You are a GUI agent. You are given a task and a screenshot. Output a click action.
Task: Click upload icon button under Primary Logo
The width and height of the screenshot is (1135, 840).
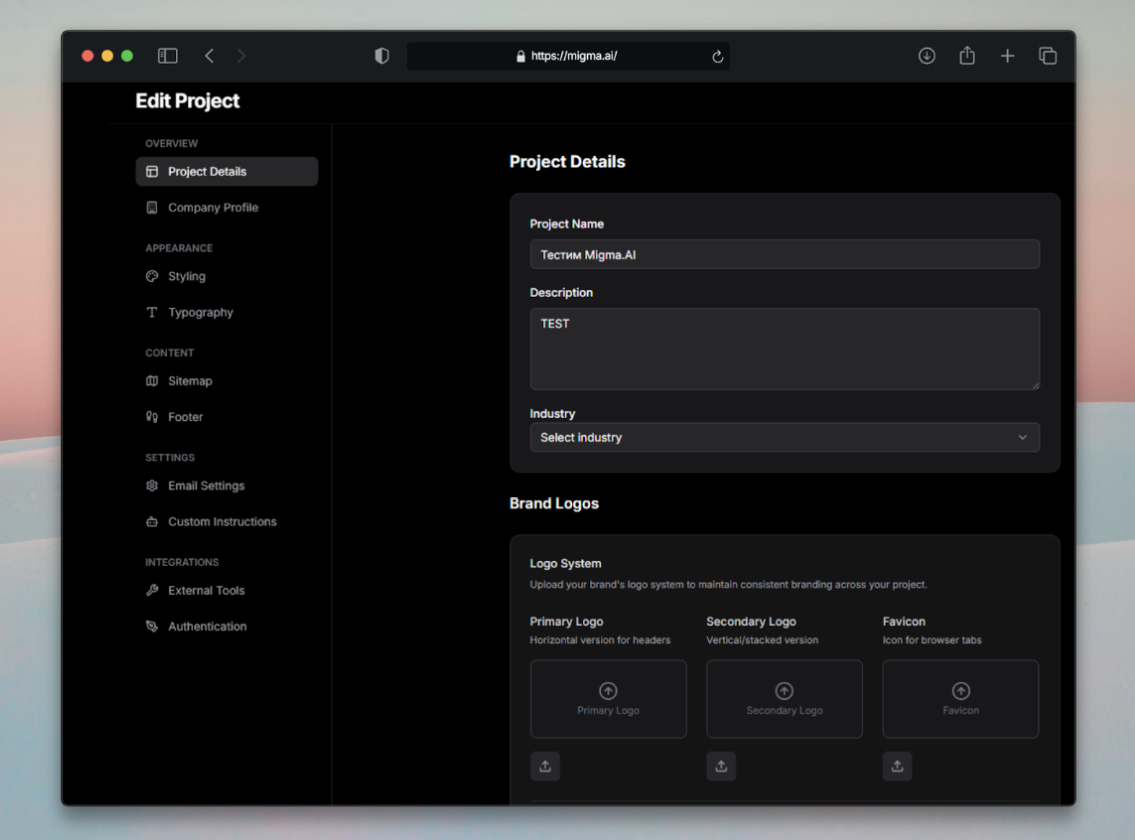[545, 766]
